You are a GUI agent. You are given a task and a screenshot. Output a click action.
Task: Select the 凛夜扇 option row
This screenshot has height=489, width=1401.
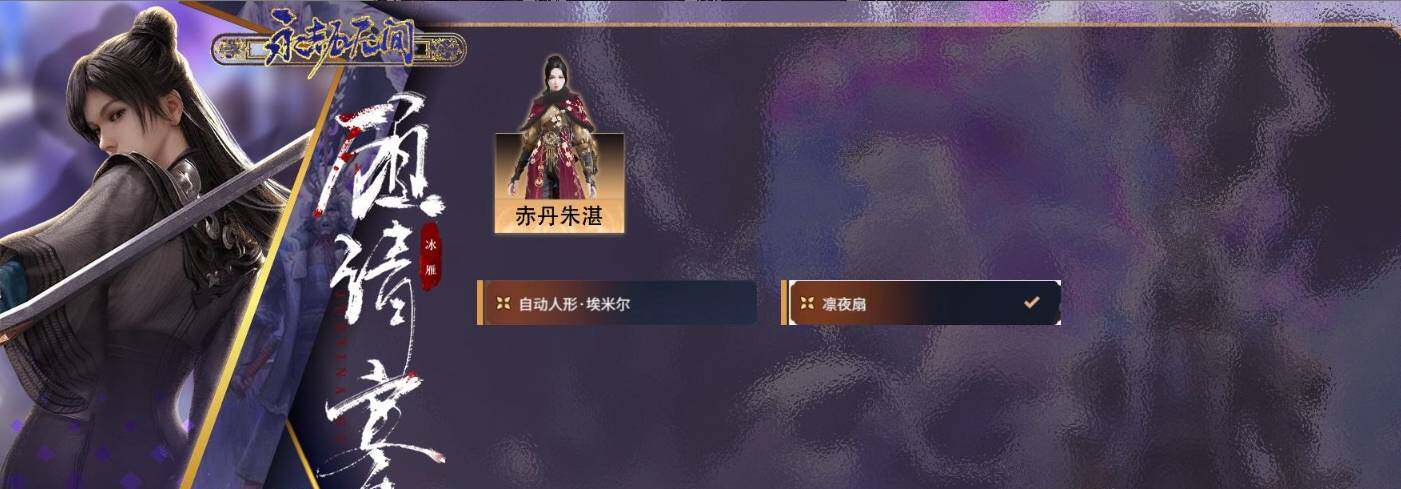[x=921, y=303]
